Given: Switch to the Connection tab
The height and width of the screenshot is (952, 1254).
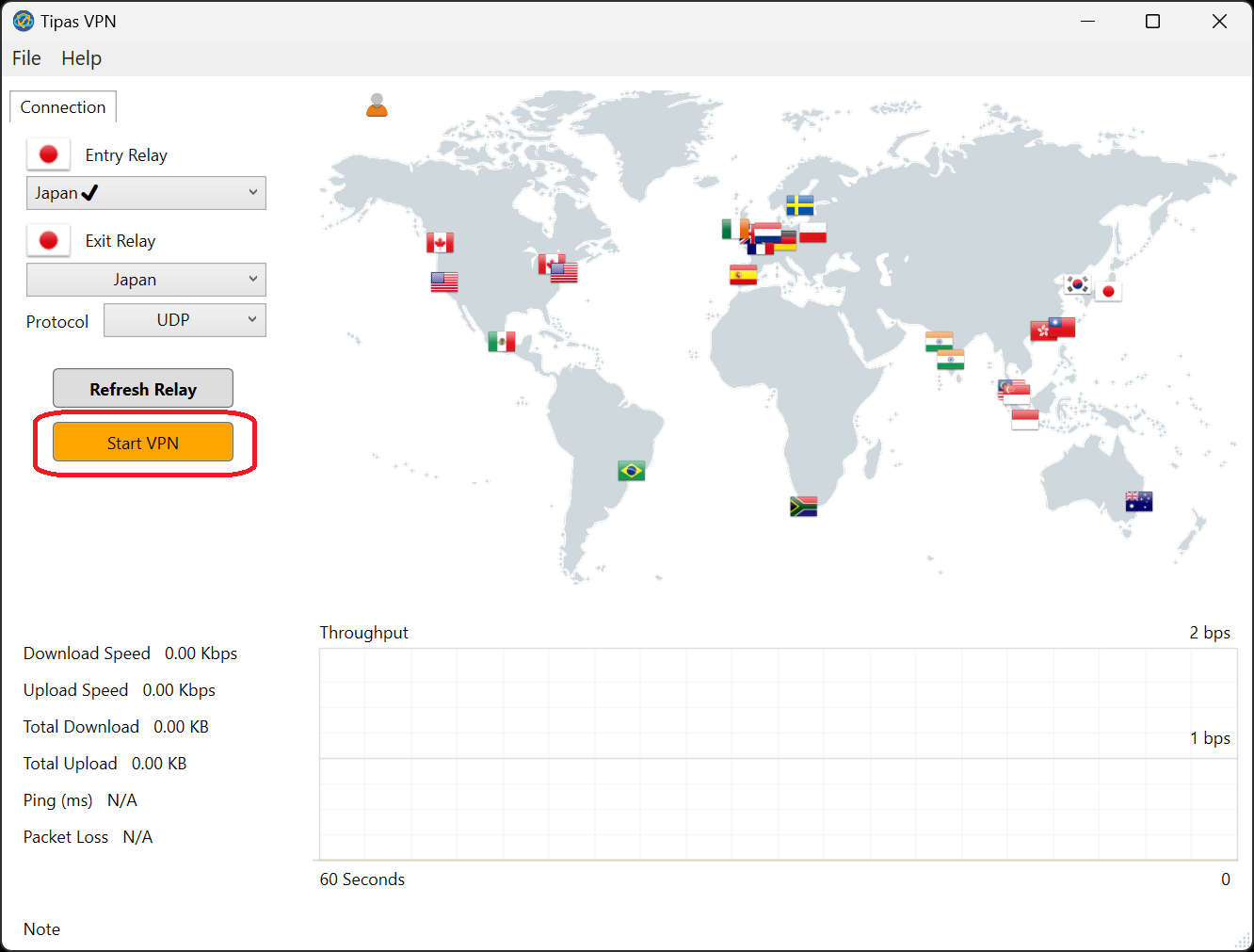Looking at the screenshot, I should [x=63, y=107].
